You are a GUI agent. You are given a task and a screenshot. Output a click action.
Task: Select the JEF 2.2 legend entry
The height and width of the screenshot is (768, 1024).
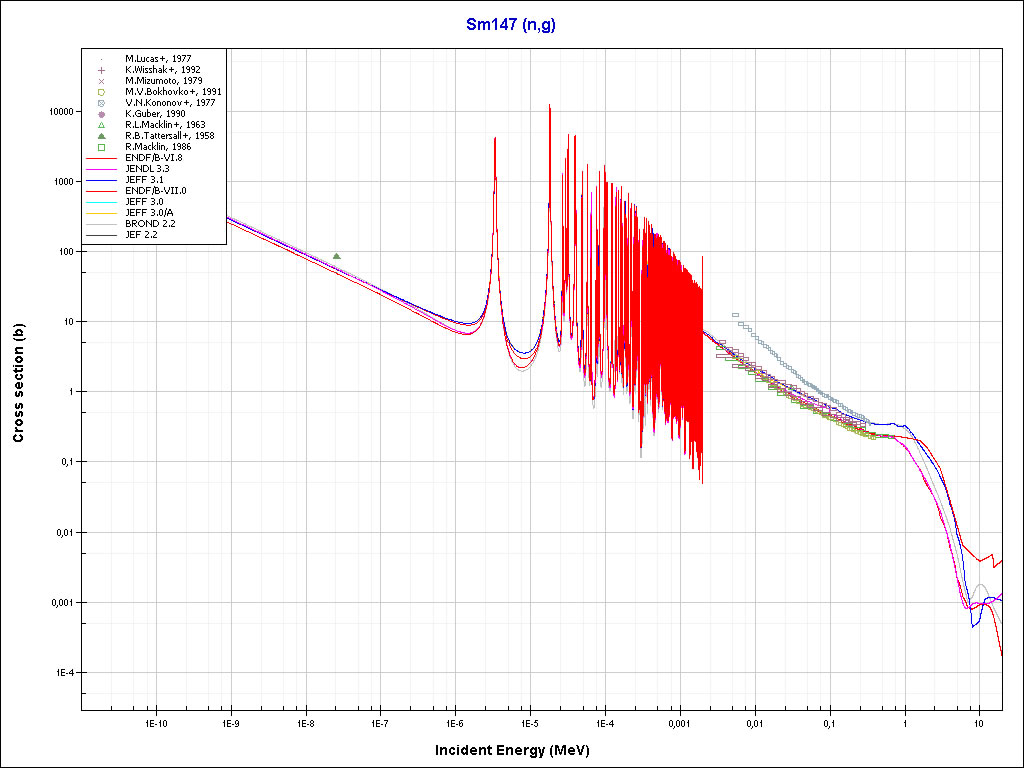click(141, 235)
